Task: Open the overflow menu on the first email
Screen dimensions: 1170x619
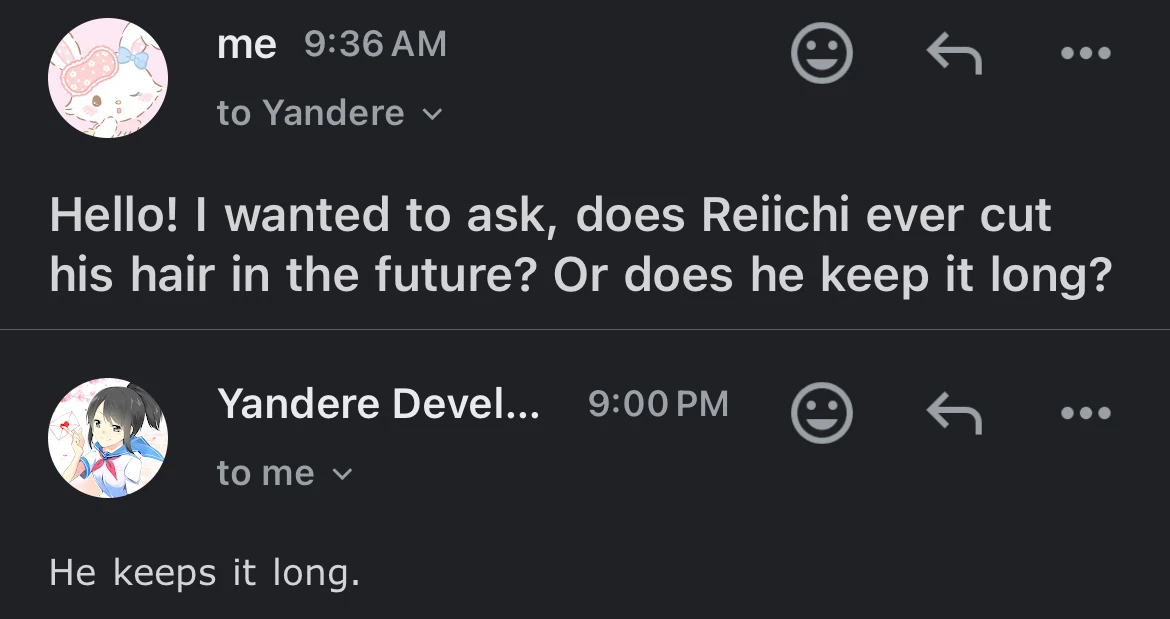Action: pyautogui.click(x=1086, y=53)
